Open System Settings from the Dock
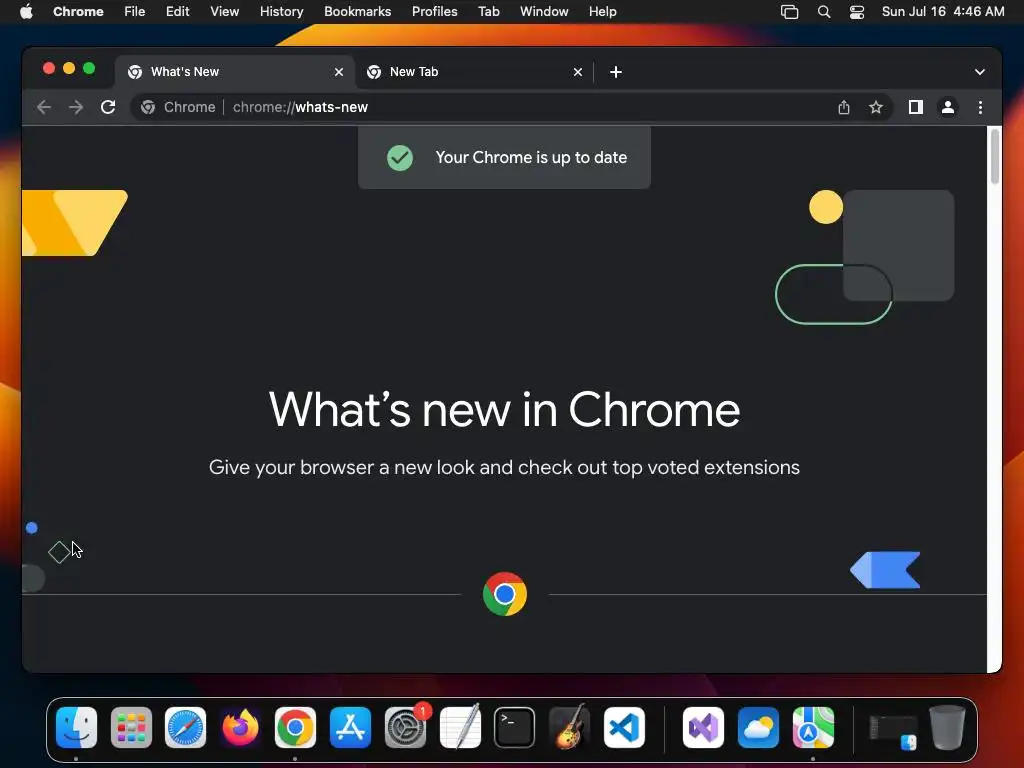Viewport: 1024px width, 768px height. pyautogui.click(x=406, y=728)
